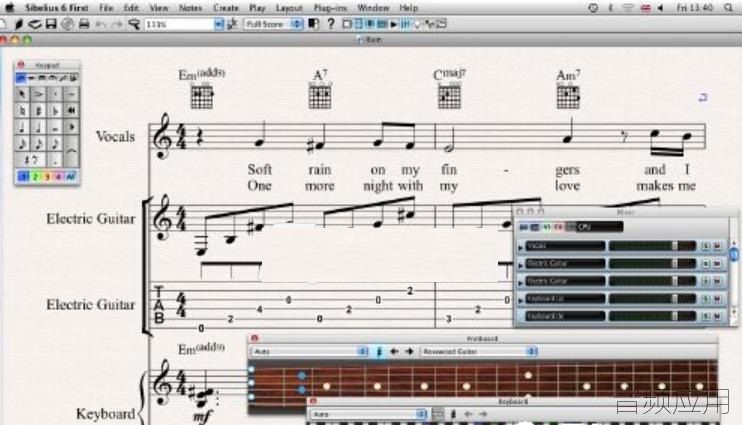Toggle All voices on Keypad
This screenshot has width=742, height=425.
pyautogui.click(x=71, y=177)
